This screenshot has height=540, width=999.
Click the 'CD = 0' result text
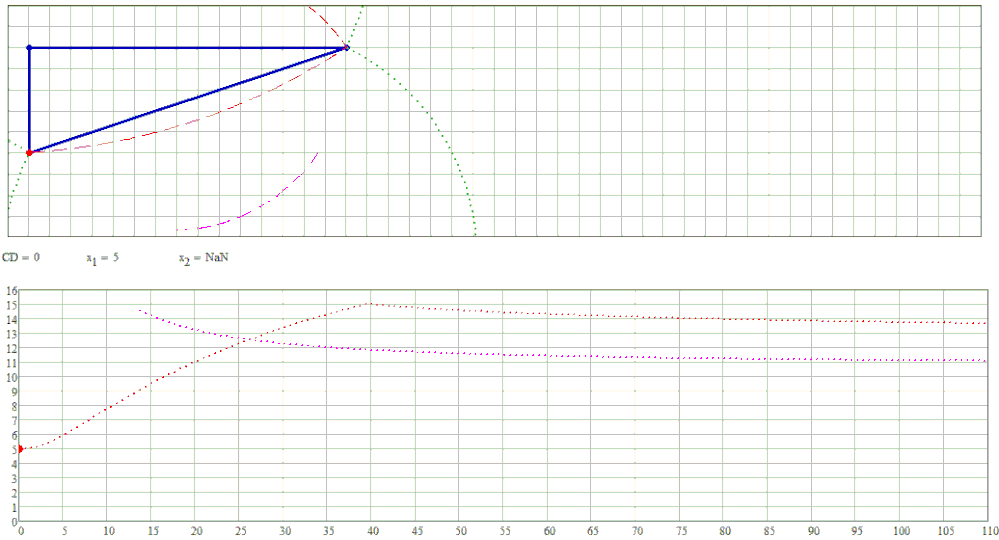point(21,257)
